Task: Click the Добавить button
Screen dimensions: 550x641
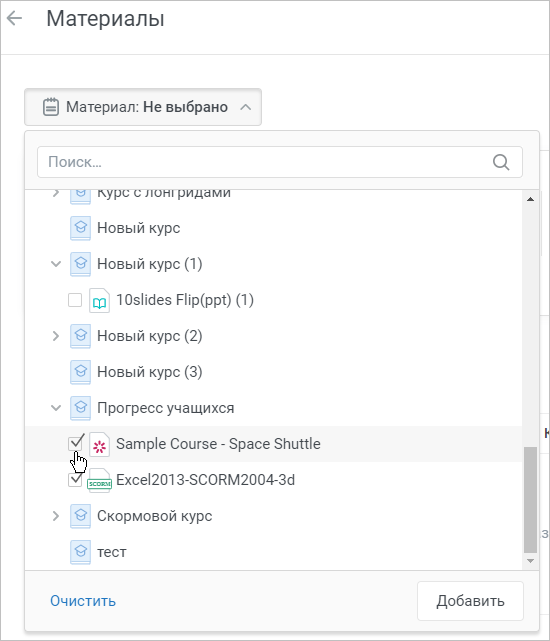Action: click(470, 601)
